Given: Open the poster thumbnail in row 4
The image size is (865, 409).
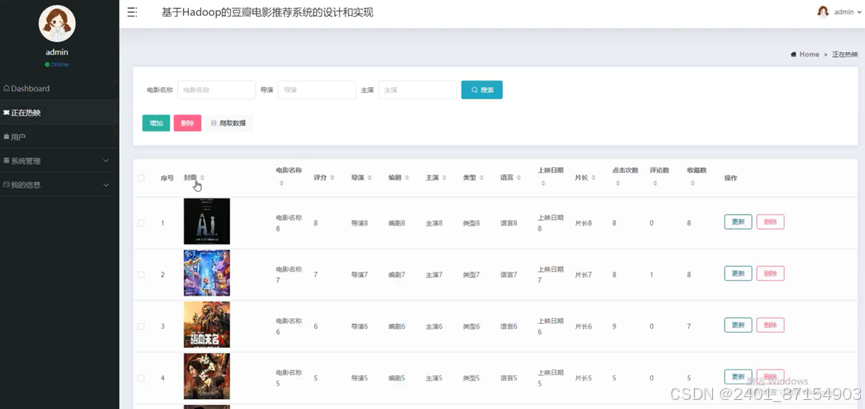Looking at the screenshot, I should click(x=207, y=376).
